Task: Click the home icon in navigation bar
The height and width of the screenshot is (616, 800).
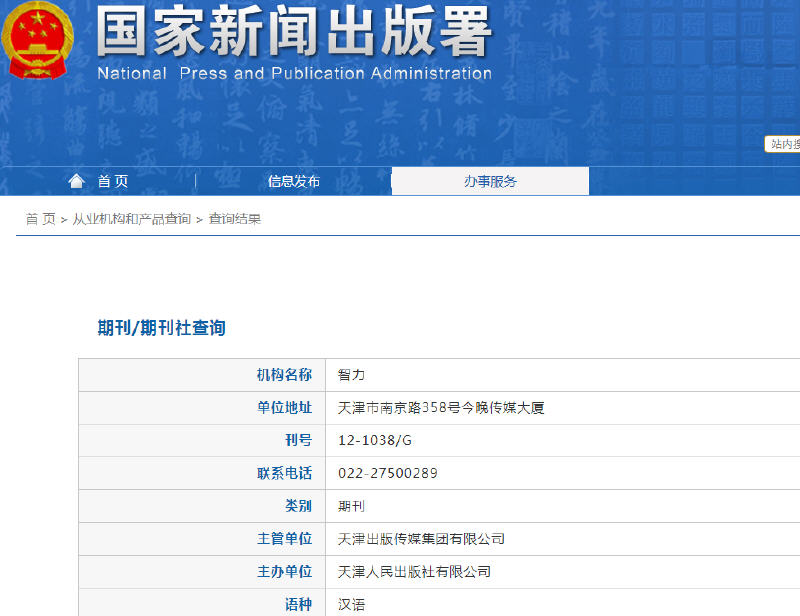Action: 77,181
